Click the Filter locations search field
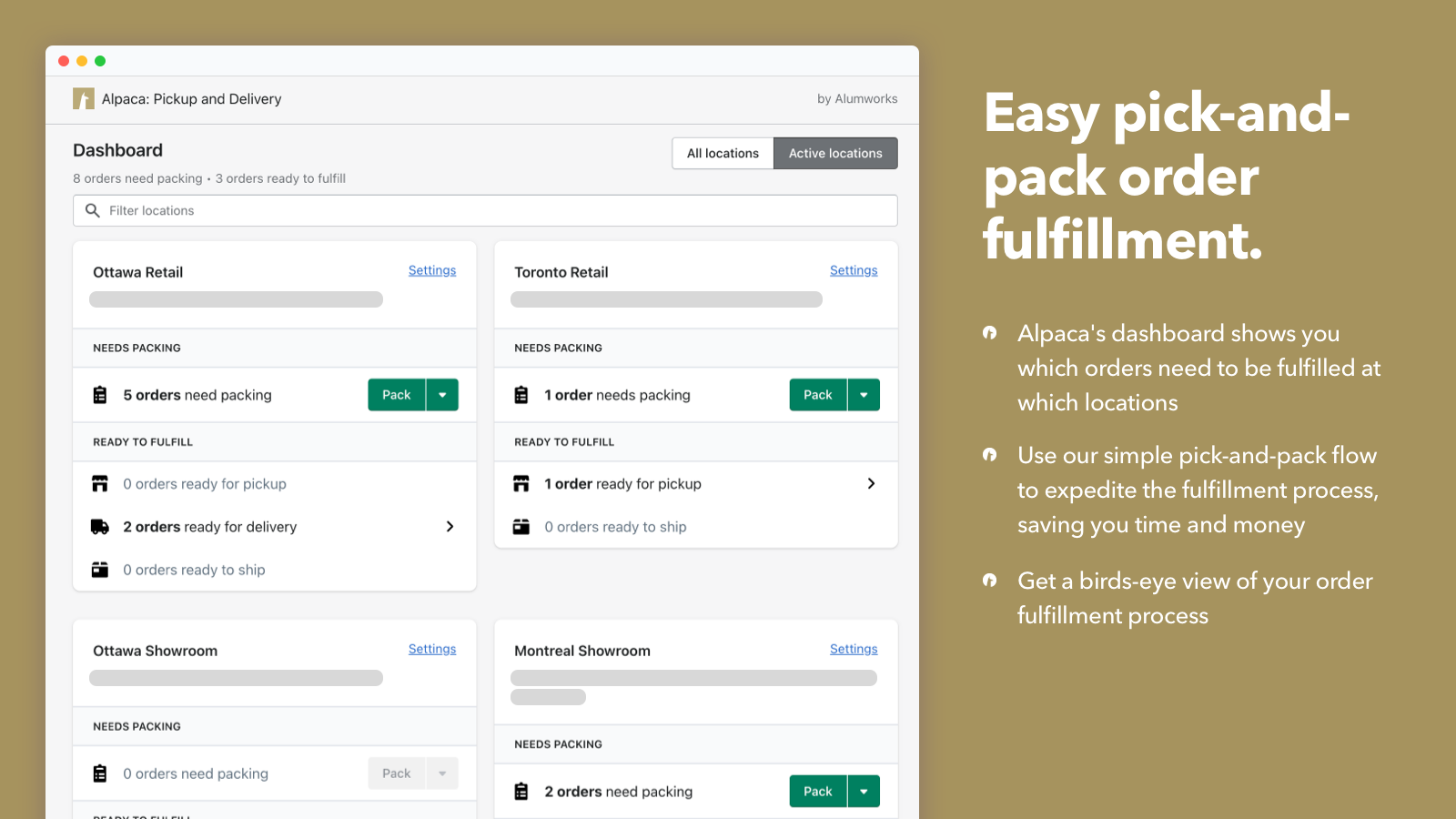Viewport: 1456px width, 819px height. [x=491, y=210]
